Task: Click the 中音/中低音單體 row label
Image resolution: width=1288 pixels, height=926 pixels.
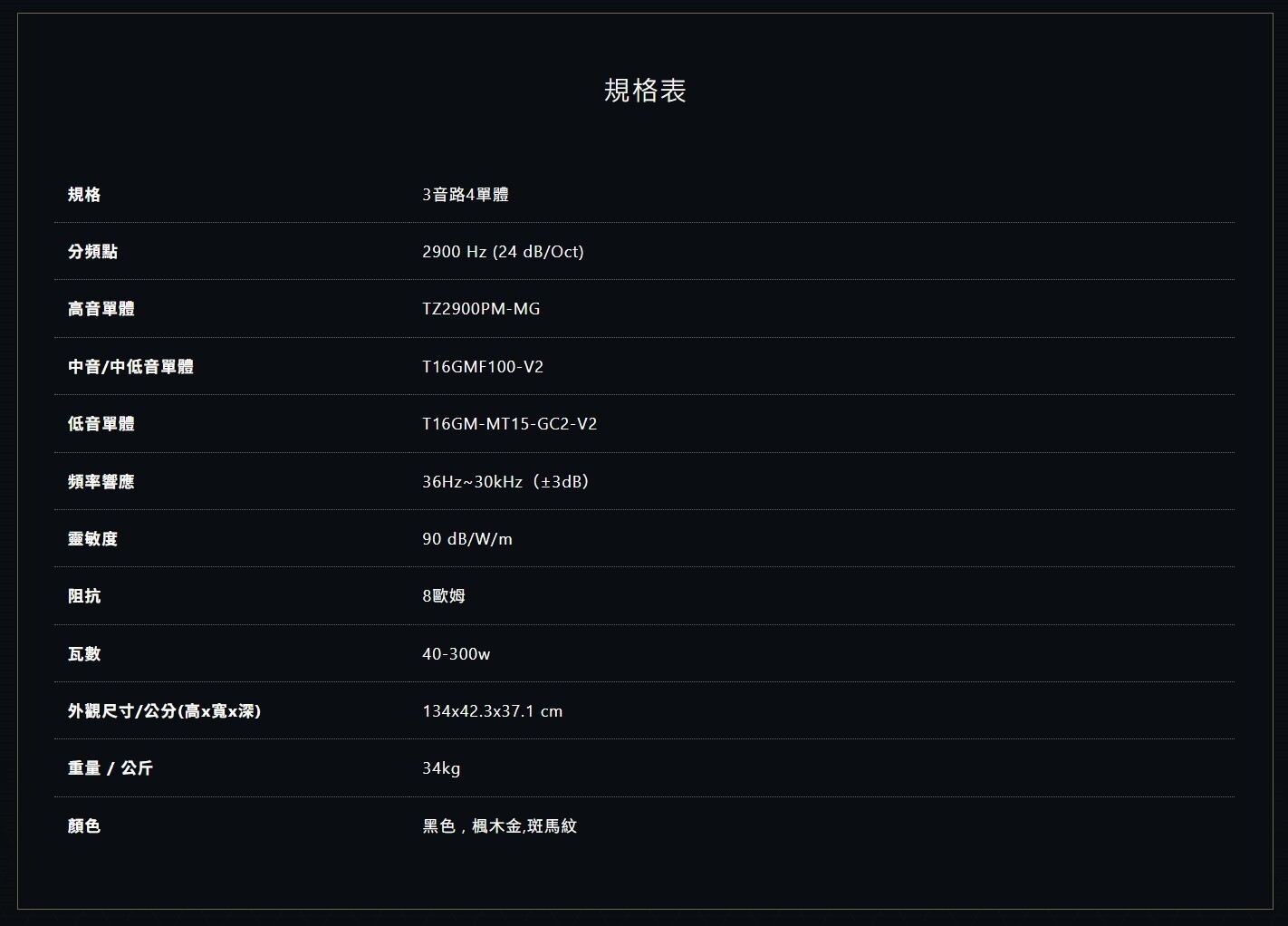Action: (x=130, y=367)
